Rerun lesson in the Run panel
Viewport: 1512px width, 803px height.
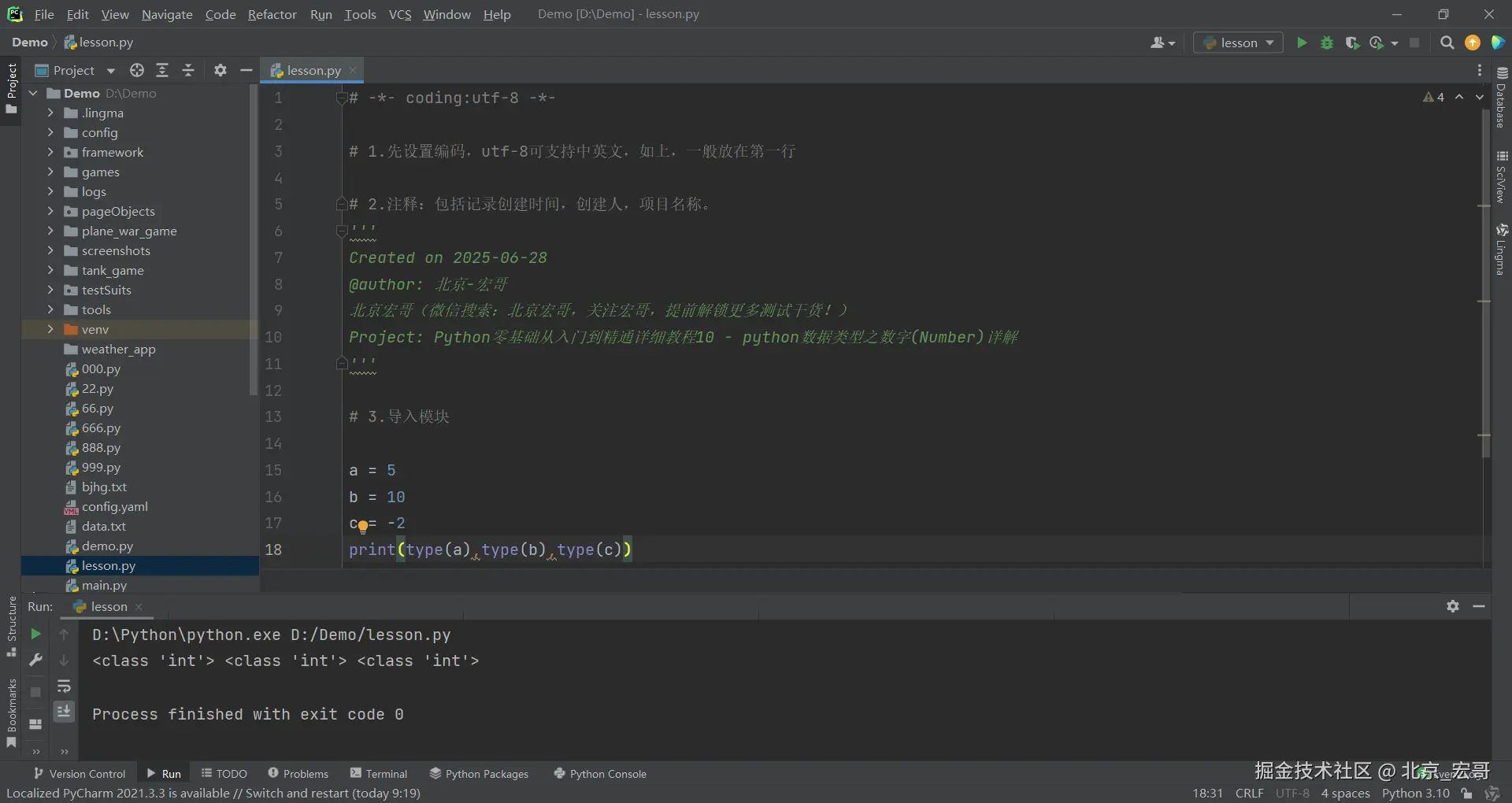pos(35,634)
